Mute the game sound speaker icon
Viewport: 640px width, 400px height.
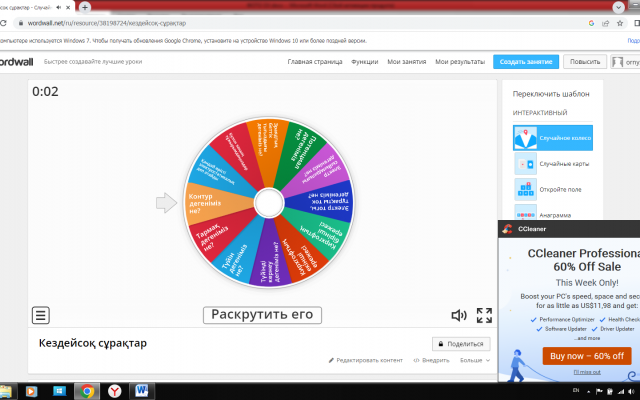(x=459, y=316)
